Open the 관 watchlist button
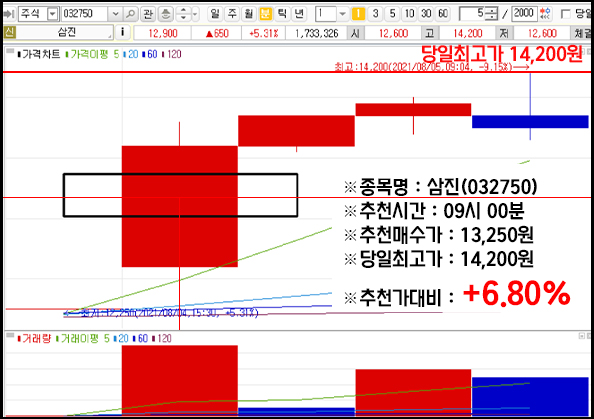Viewport: 594px width, 419px height. (x=148, y=14)
